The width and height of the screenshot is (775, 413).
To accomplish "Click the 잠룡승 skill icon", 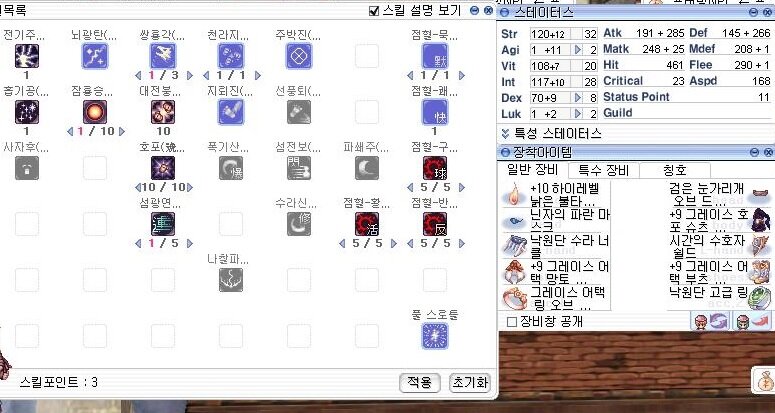I will [x=96, y=111].
